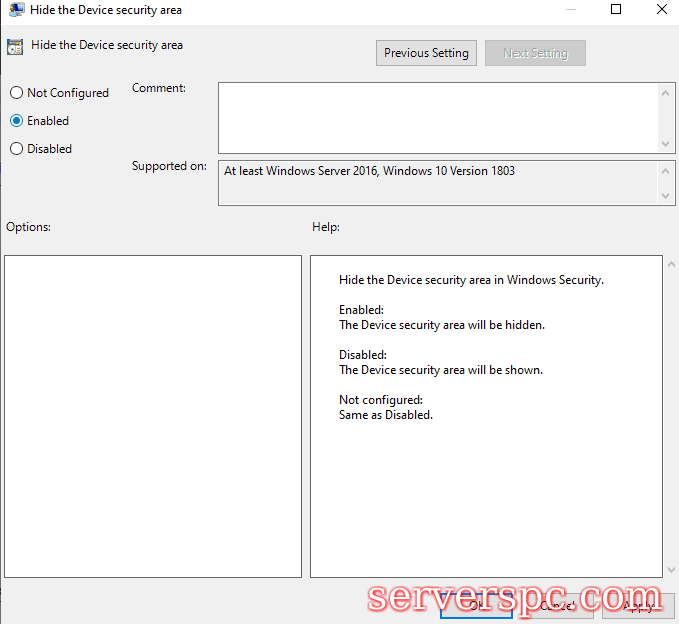Screen dimensions: 679x624
Task: Click the Supported on scroll up arrow
Action: pyautogui.click(x=666, y=171)
